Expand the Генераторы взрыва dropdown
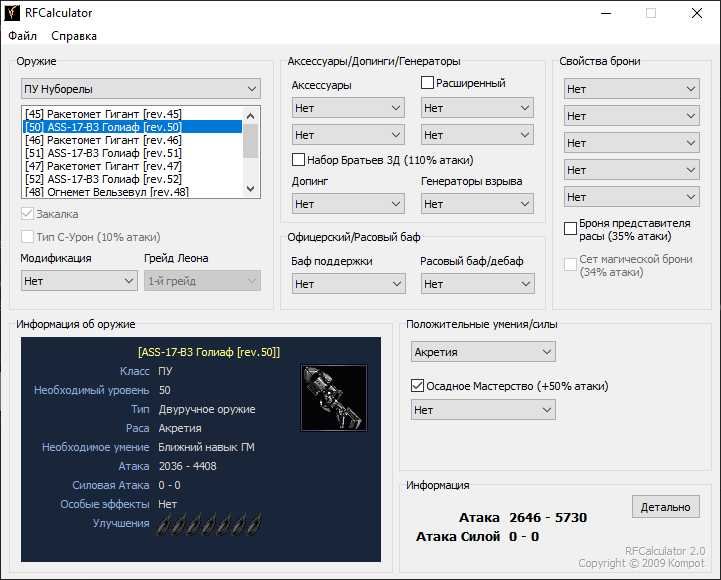The height and width of the screenshot is (580, 721). 477,204
